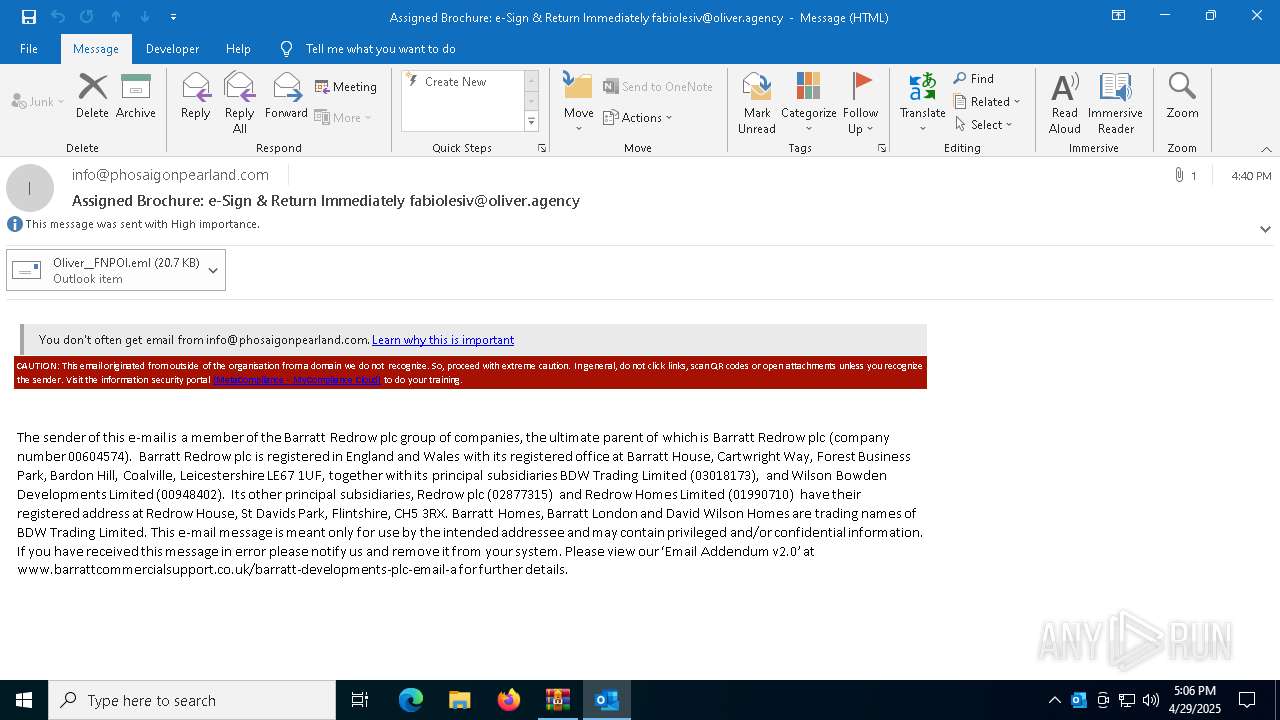1280x720 pixels.
Task: Click Find in Editing group
Action: coord(974,79)
